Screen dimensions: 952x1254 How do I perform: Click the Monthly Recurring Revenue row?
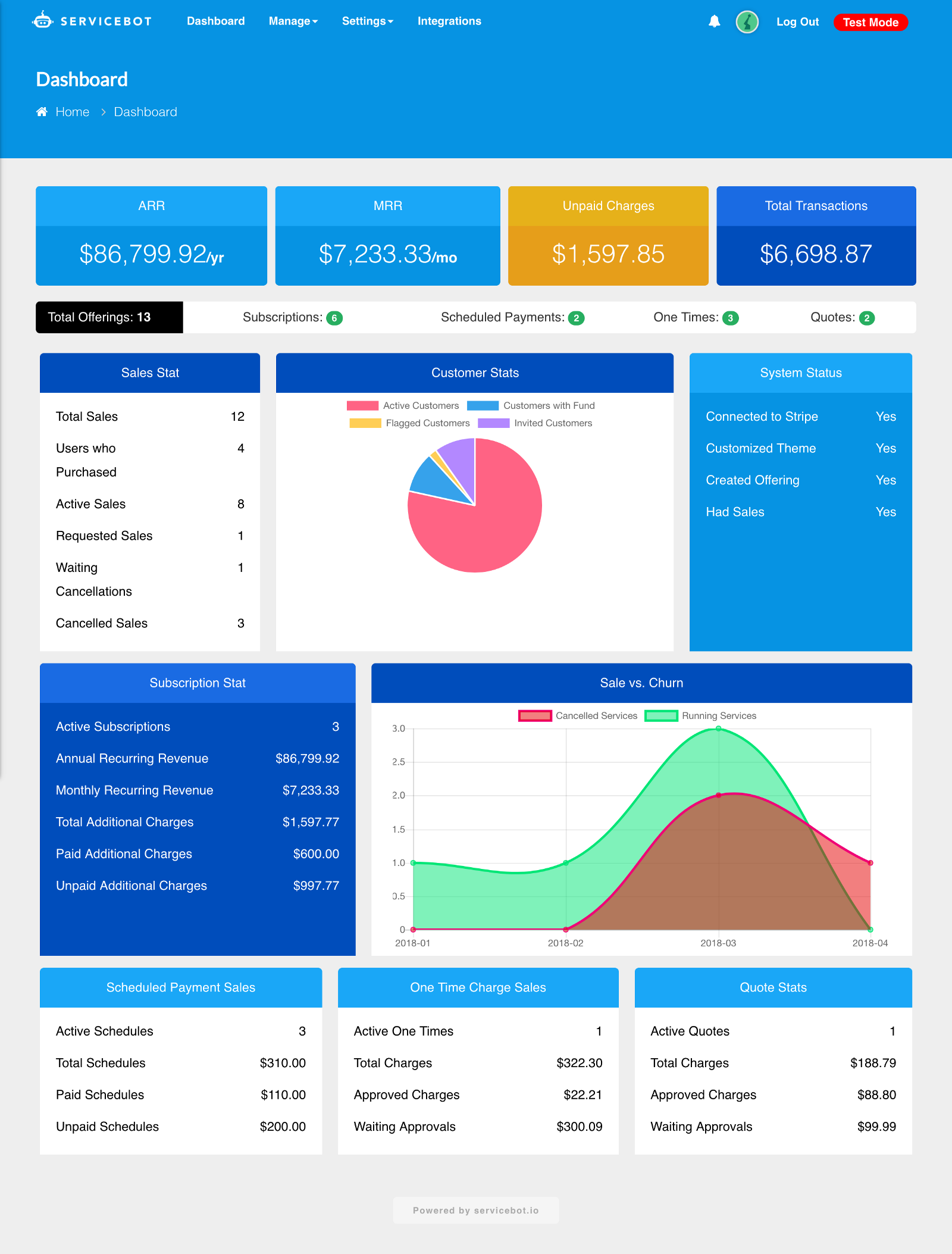(x=198, y=790)
